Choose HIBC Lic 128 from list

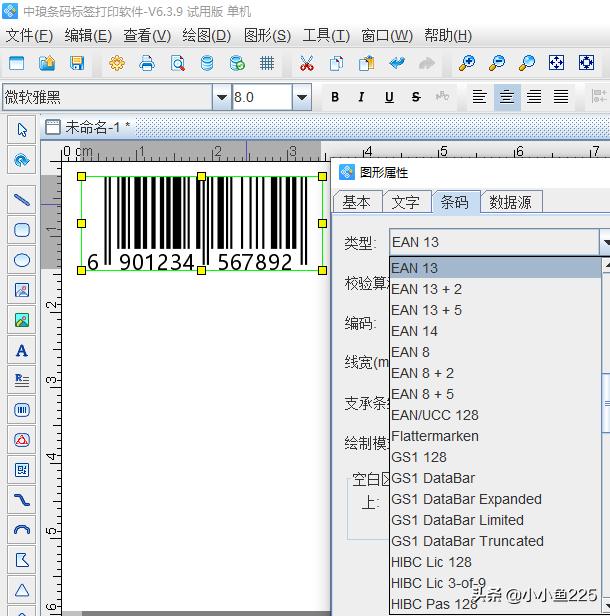tap(496, 562)
